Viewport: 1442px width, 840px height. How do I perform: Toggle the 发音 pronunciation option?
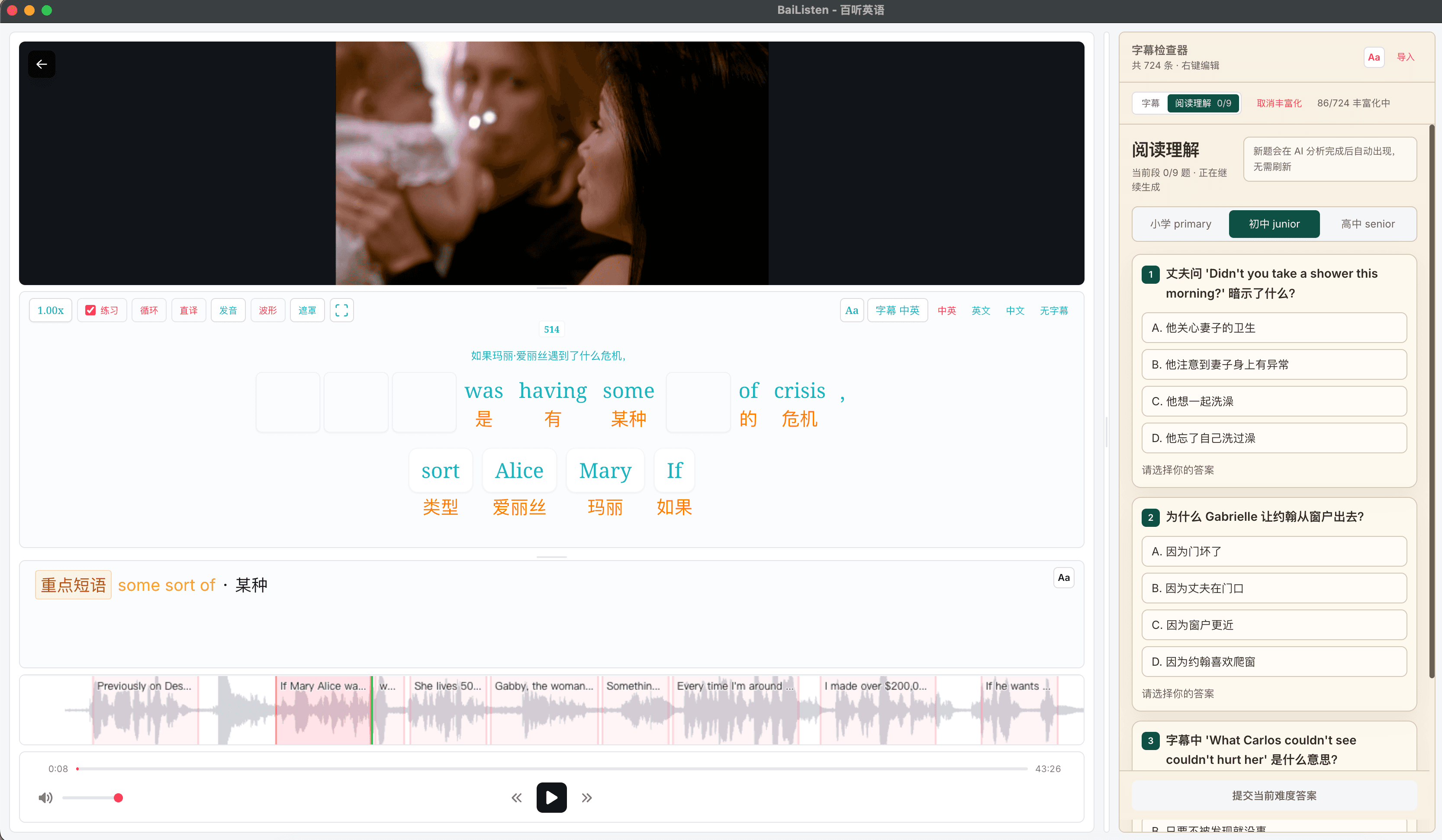[229, 311]
